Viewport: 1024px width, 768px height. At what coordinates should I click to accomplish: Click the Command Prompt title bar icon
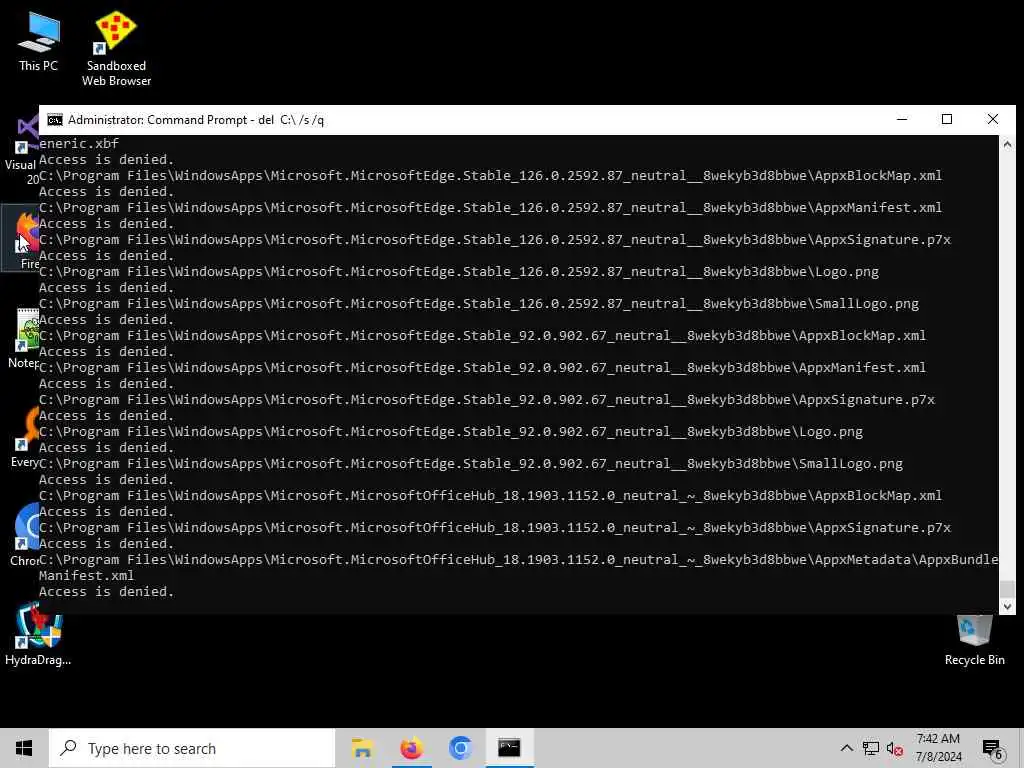[55, 120]
